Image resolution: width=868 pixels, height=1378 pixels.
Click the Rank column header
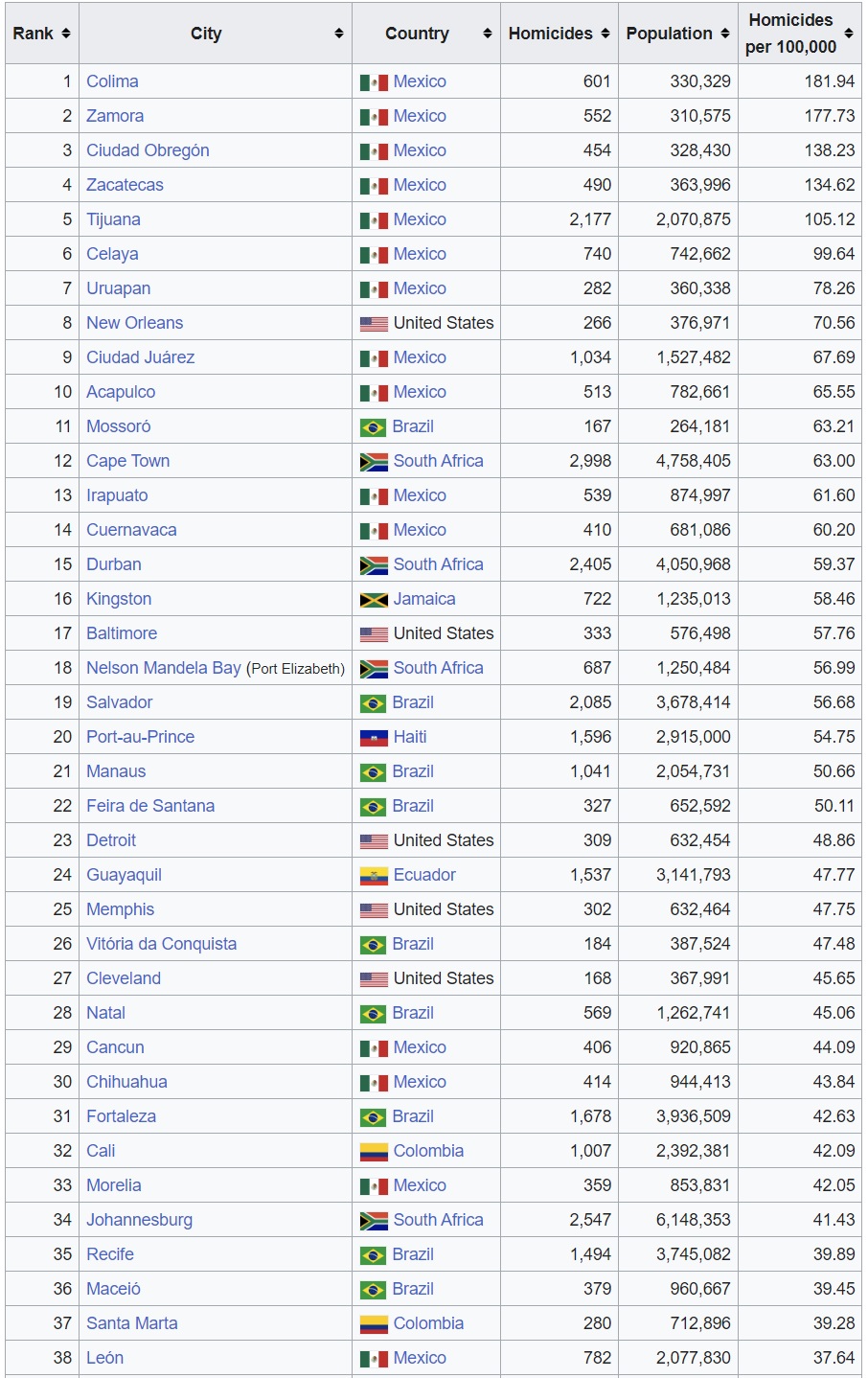click(x=42, y=34)
